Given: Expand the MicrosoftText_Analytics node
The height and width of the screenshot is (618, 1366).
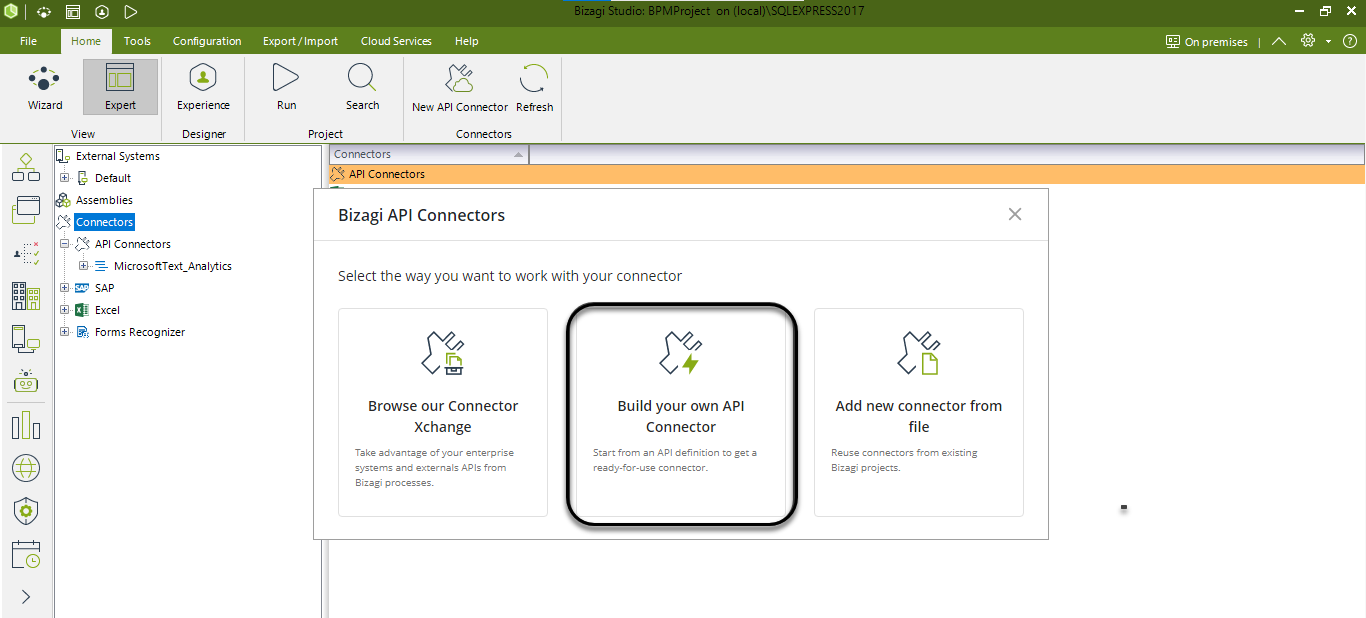Looking at the screenshot, I should [x=83, y=266].
